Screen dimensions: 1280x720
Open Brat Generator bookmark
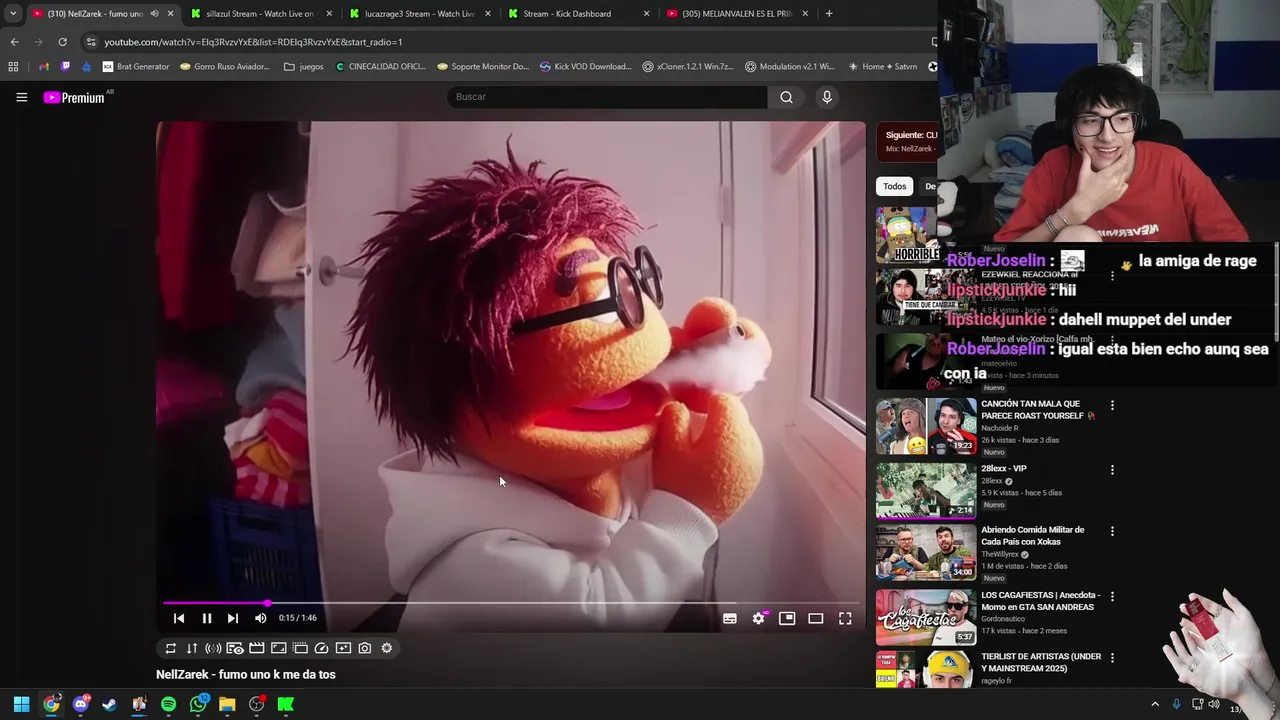(136, 67)
